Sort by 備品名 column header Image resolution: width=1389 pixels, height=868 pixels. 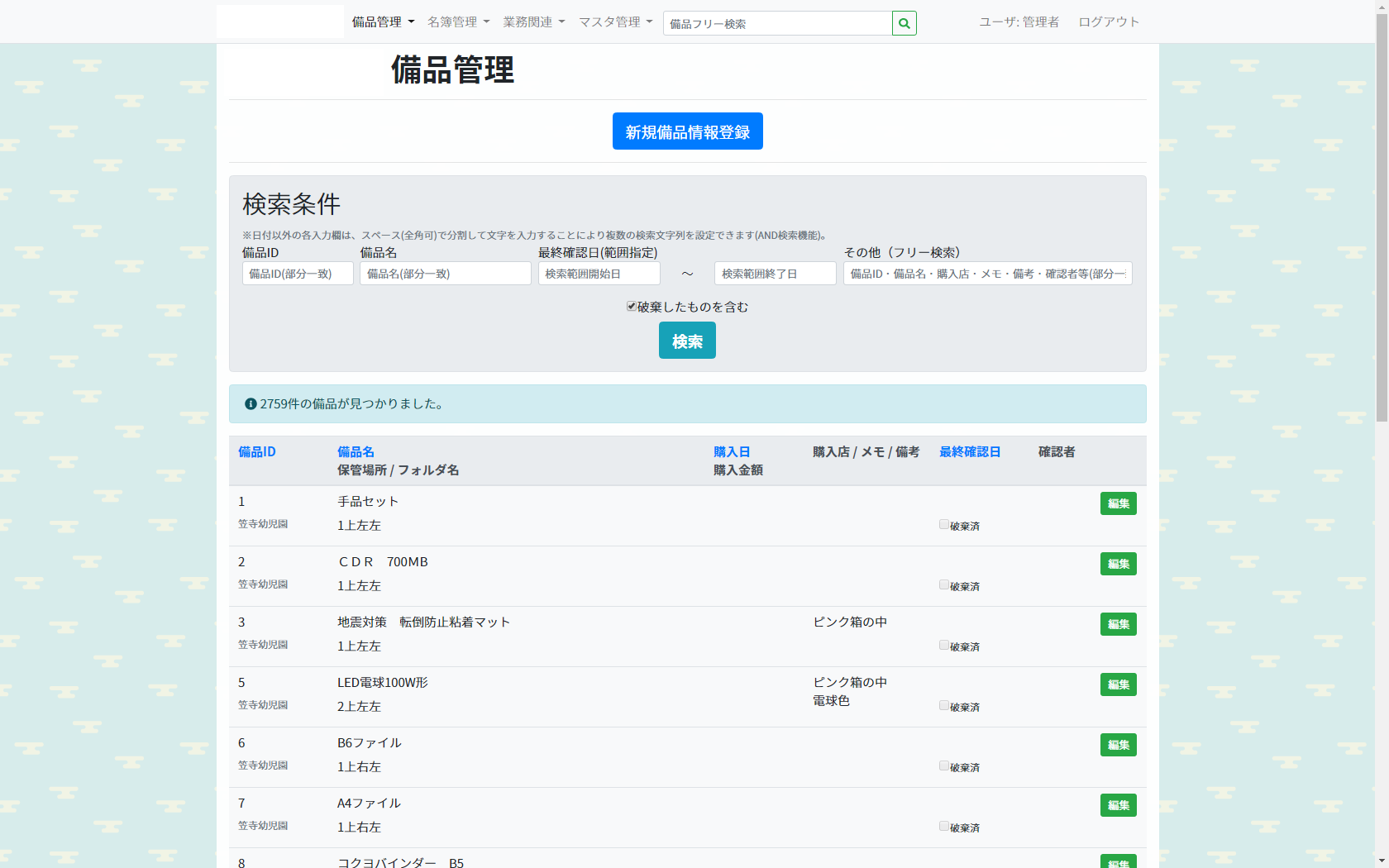coord(356,452)
